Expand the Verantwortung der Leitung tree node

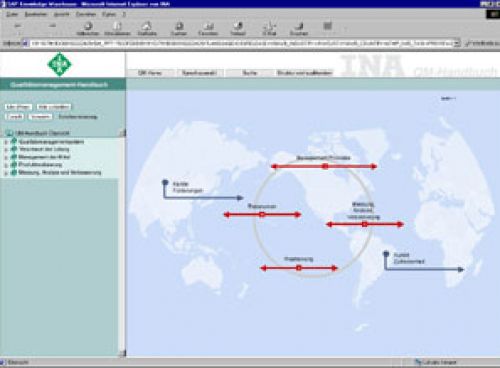click(5, 150)
